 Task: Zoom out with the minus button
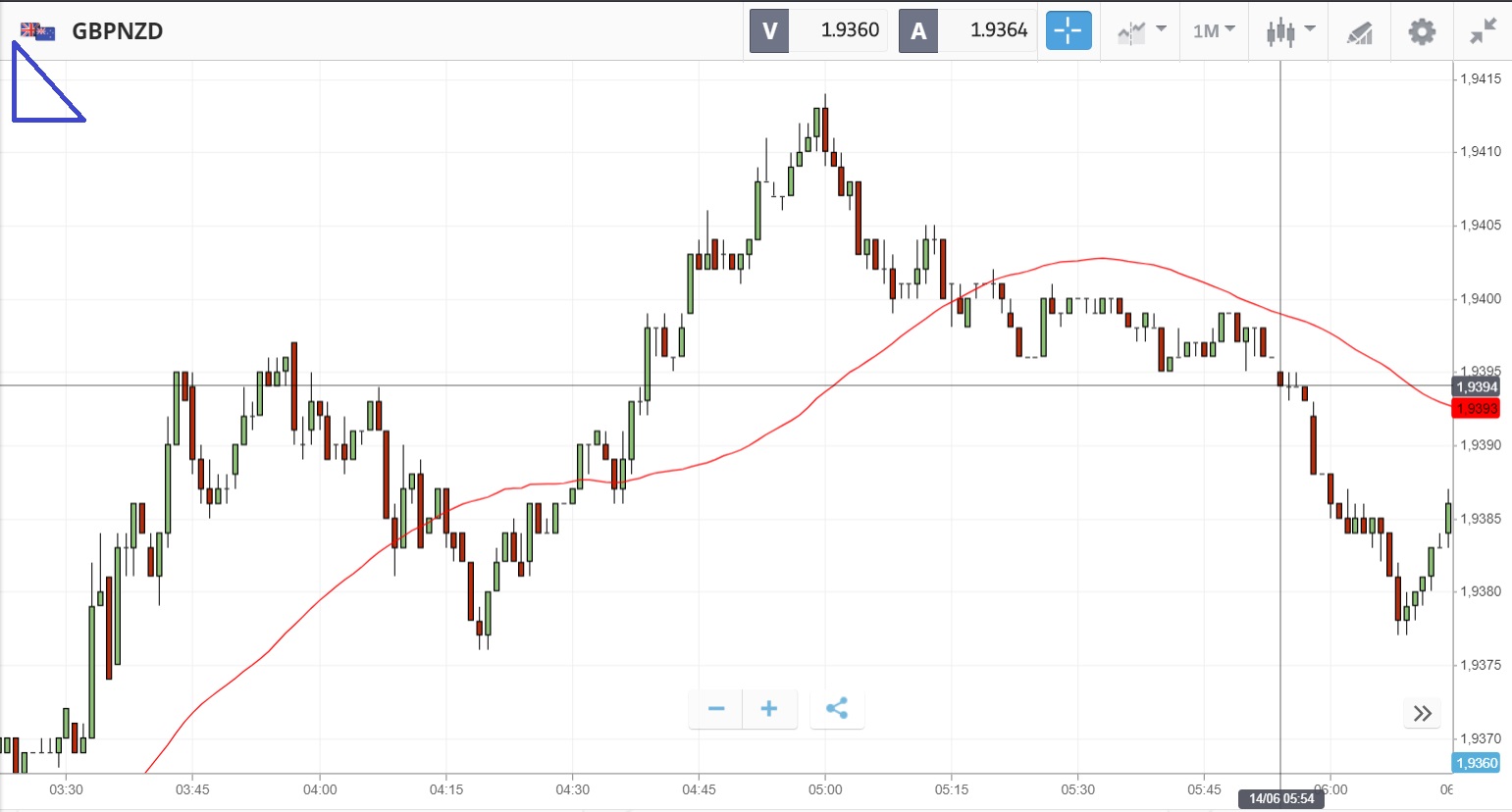(716, 709)
